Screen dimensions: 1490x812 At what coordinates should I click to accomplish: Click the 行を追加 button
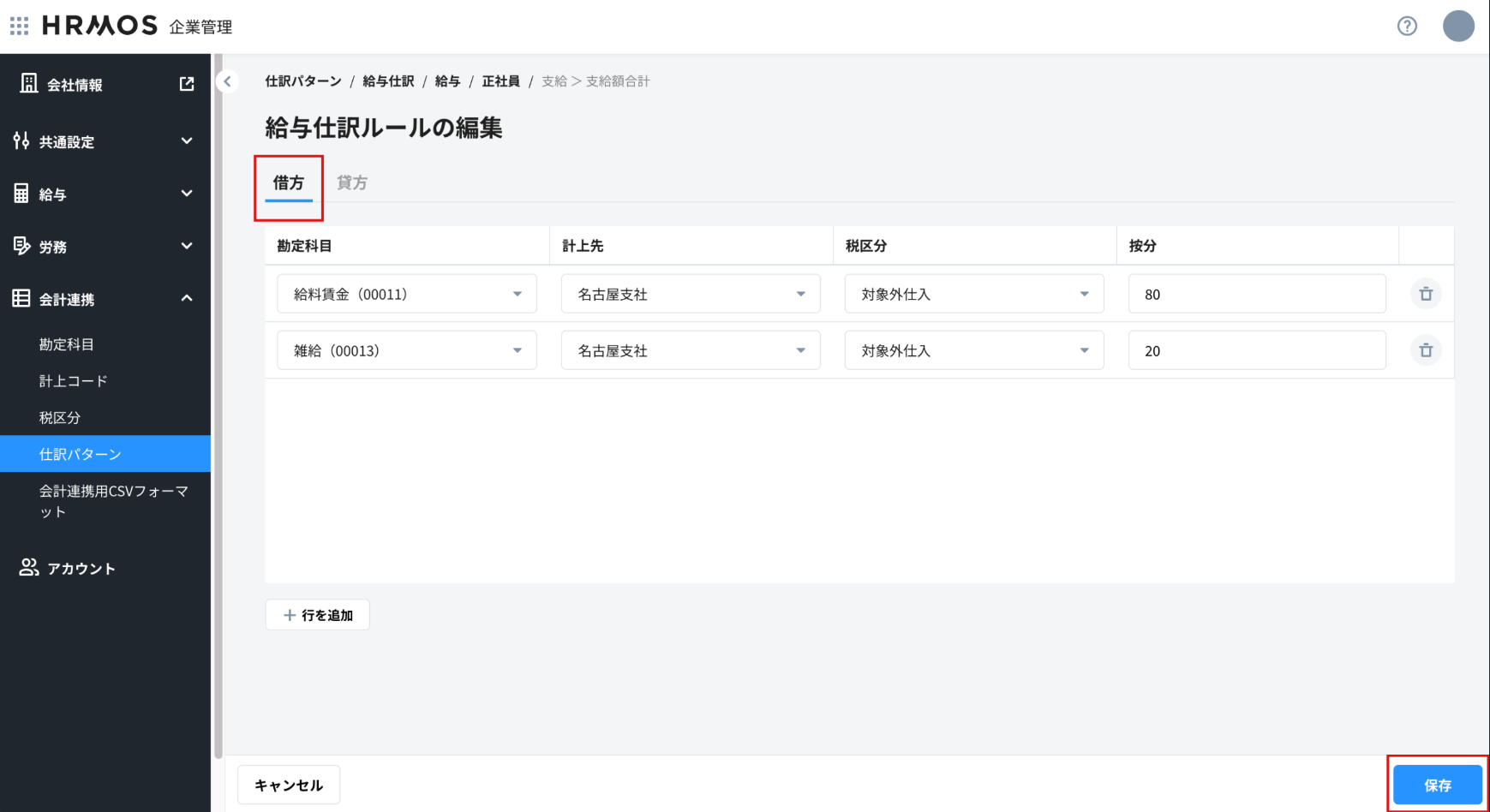pos(318,615)
